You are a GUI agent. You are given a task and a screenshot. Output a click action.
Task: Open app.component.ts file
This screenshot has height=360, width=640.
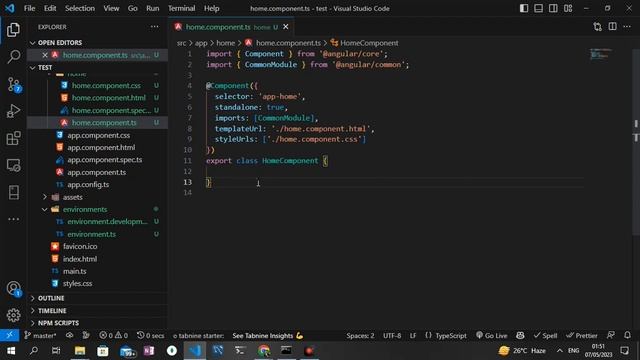96,172
